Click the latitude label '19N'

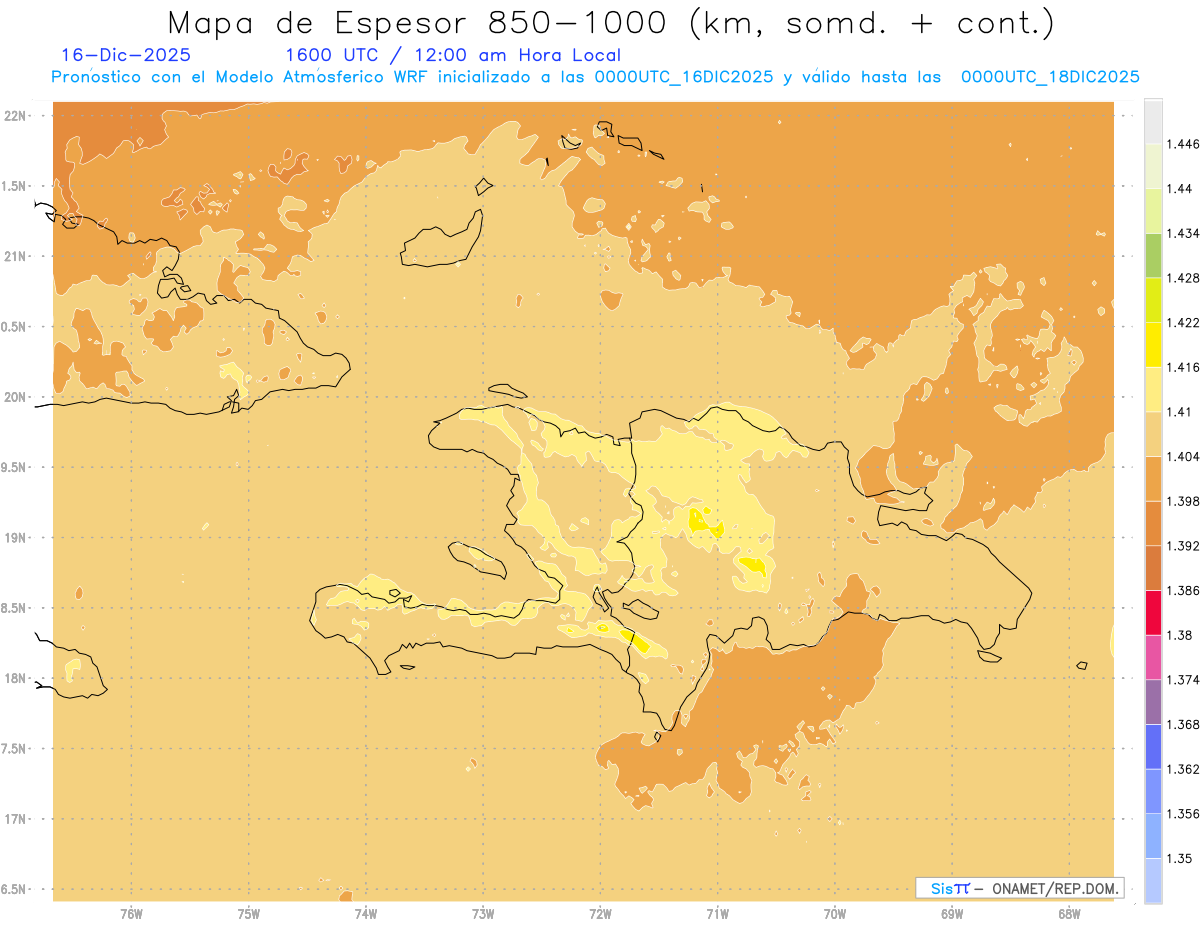(x=15, y=537)
